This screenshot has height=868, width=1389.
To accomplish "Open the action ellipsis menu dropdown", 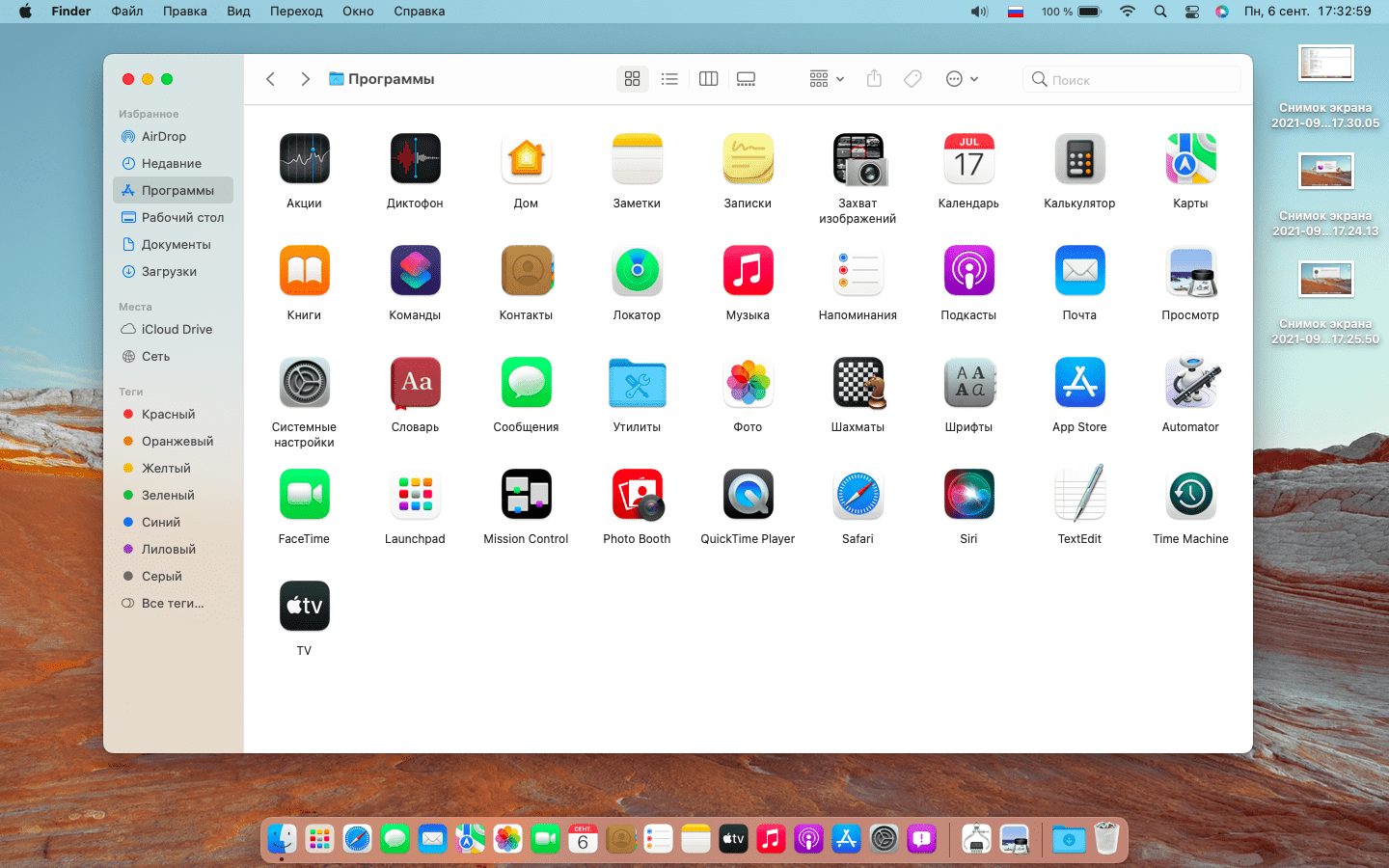I will (x=962, y=79).
